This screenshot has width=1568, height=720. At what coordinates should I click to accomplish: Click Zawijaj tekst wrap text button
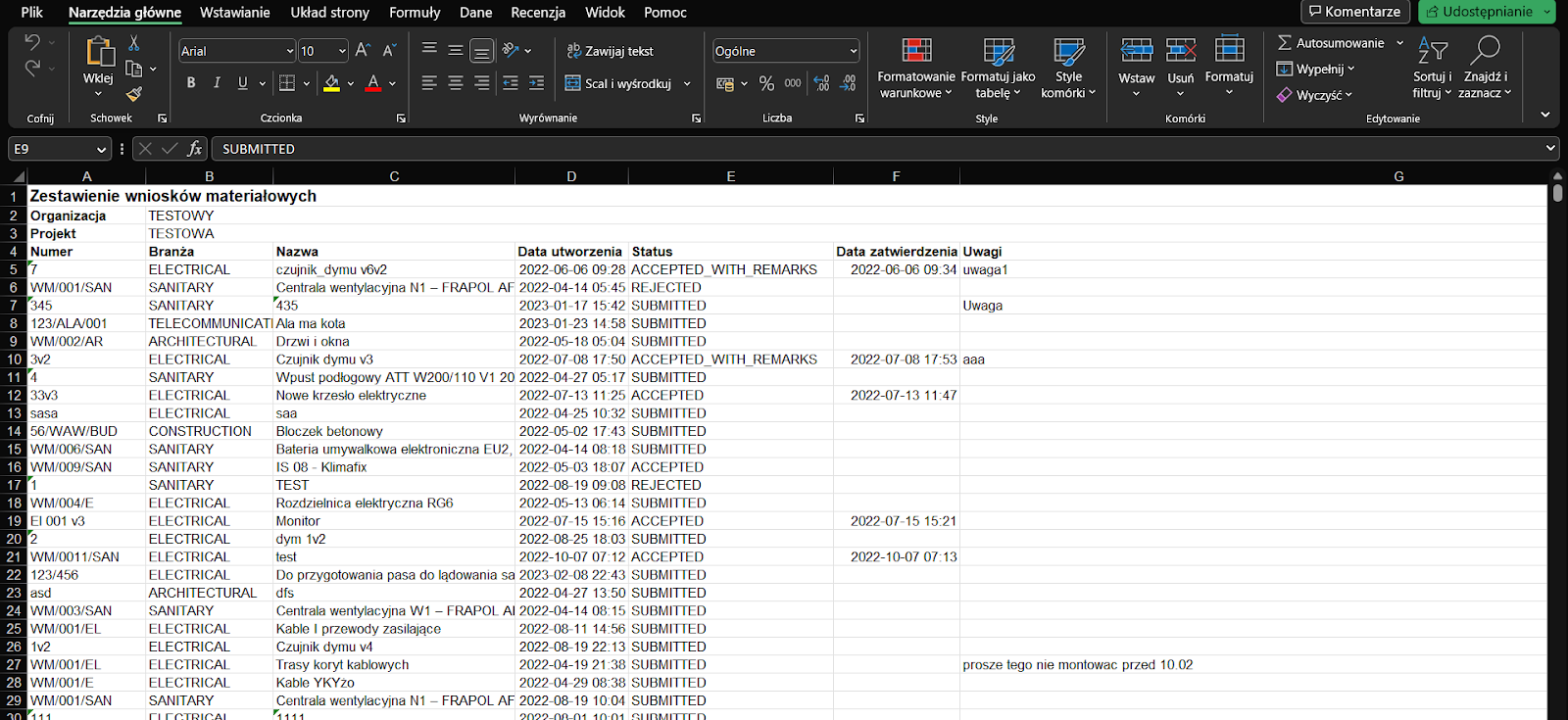tap(610, 51)
